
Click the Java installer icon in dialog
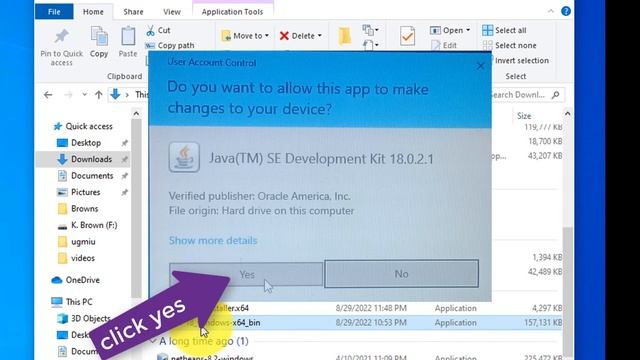(184, 157)
